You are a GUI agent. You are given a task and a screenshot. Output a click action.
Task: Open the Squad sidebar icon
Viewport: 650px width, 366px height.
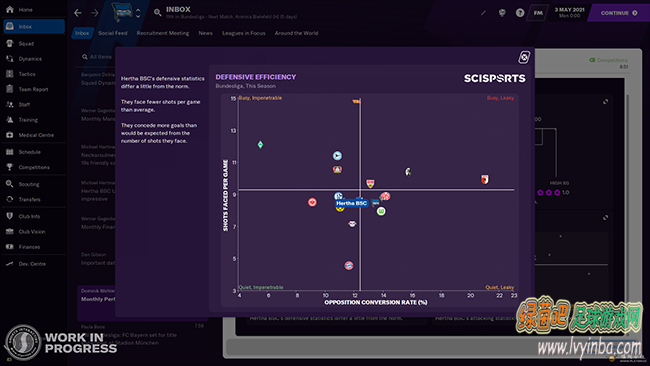(10, 44)
